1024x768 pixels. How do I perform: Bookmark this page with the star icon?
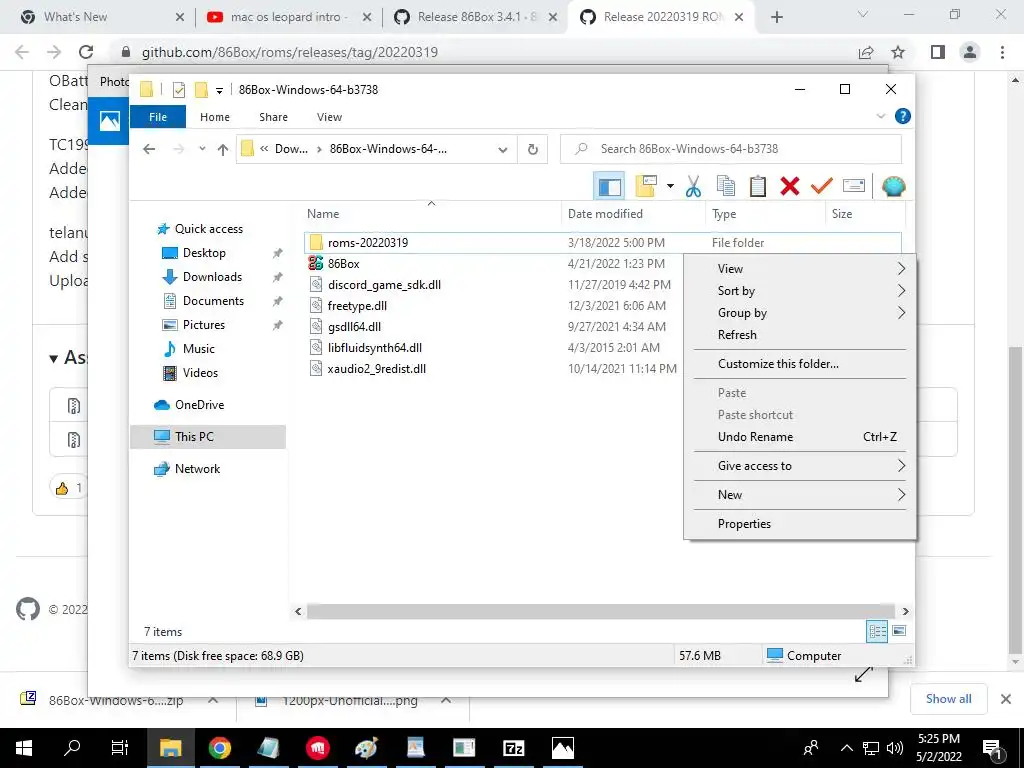pyautogui.click(x=898, y=52)
